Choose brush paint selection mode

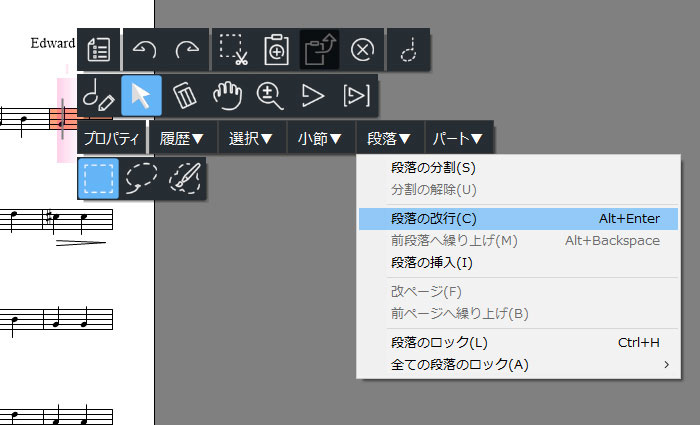click(184, 179)
